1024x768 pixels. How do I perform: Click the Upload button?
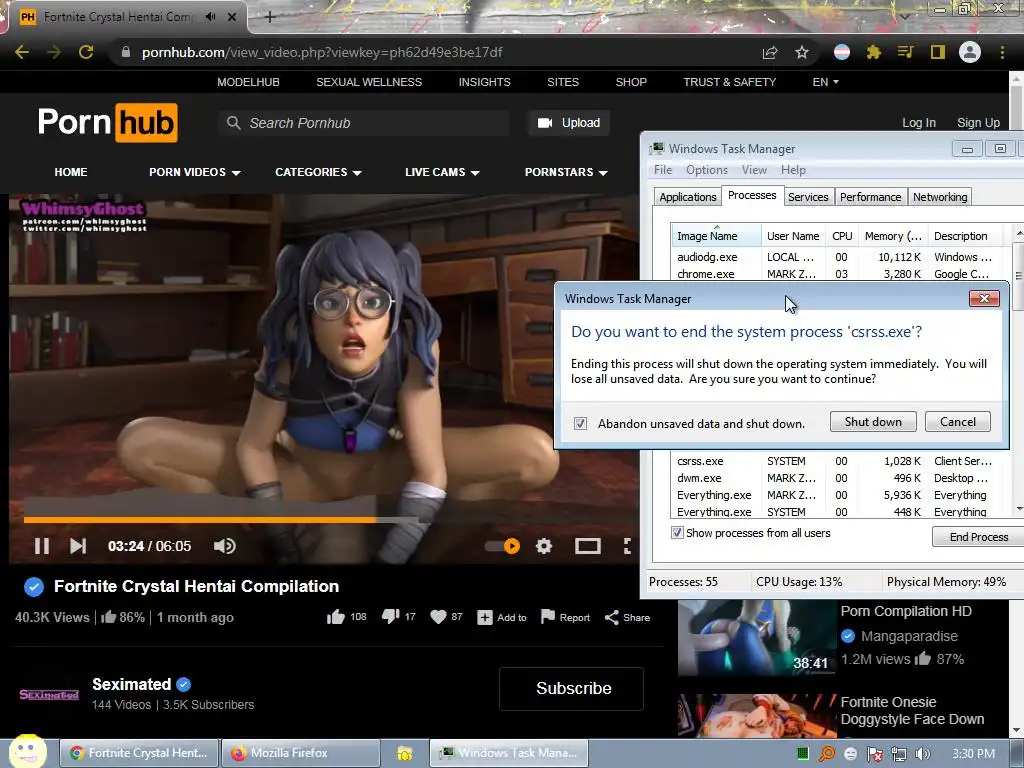point(569,123)
